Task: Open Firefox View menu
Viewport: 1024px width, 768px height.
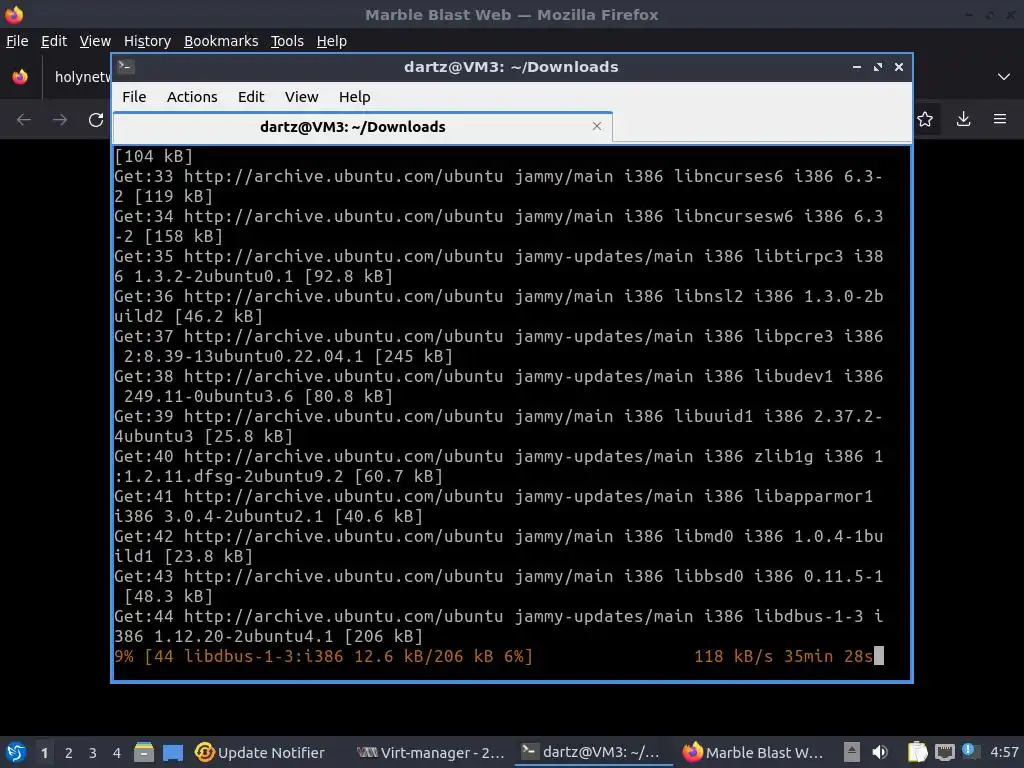Action: point(95,40)
